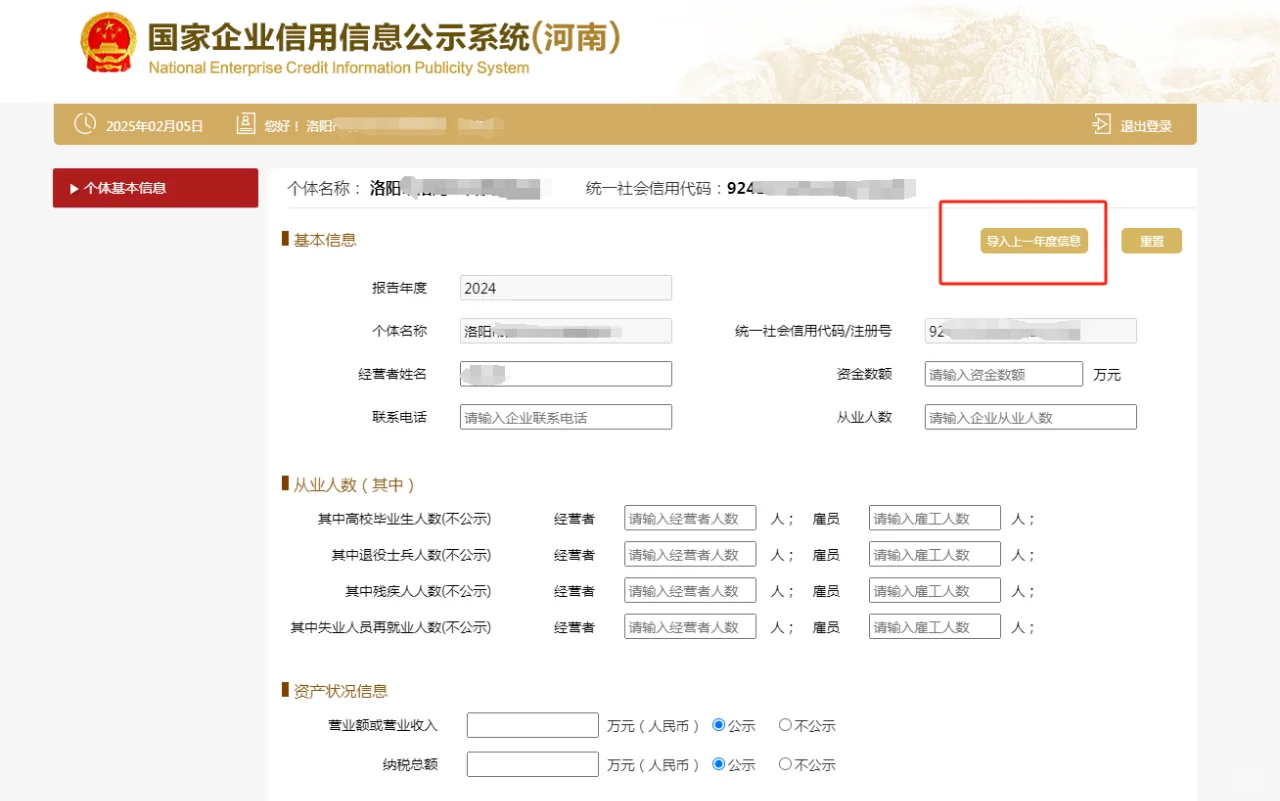1280x801 pixels.
Task: Click the 报告年度 field showing 2024
Action: [x=566, y=288]
